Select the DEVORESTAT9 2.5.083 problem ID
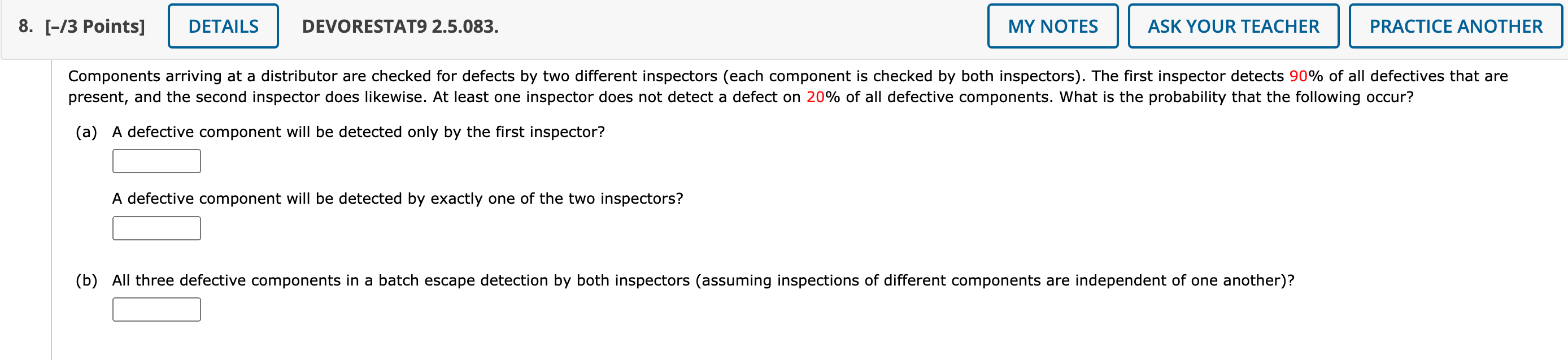 402,27
